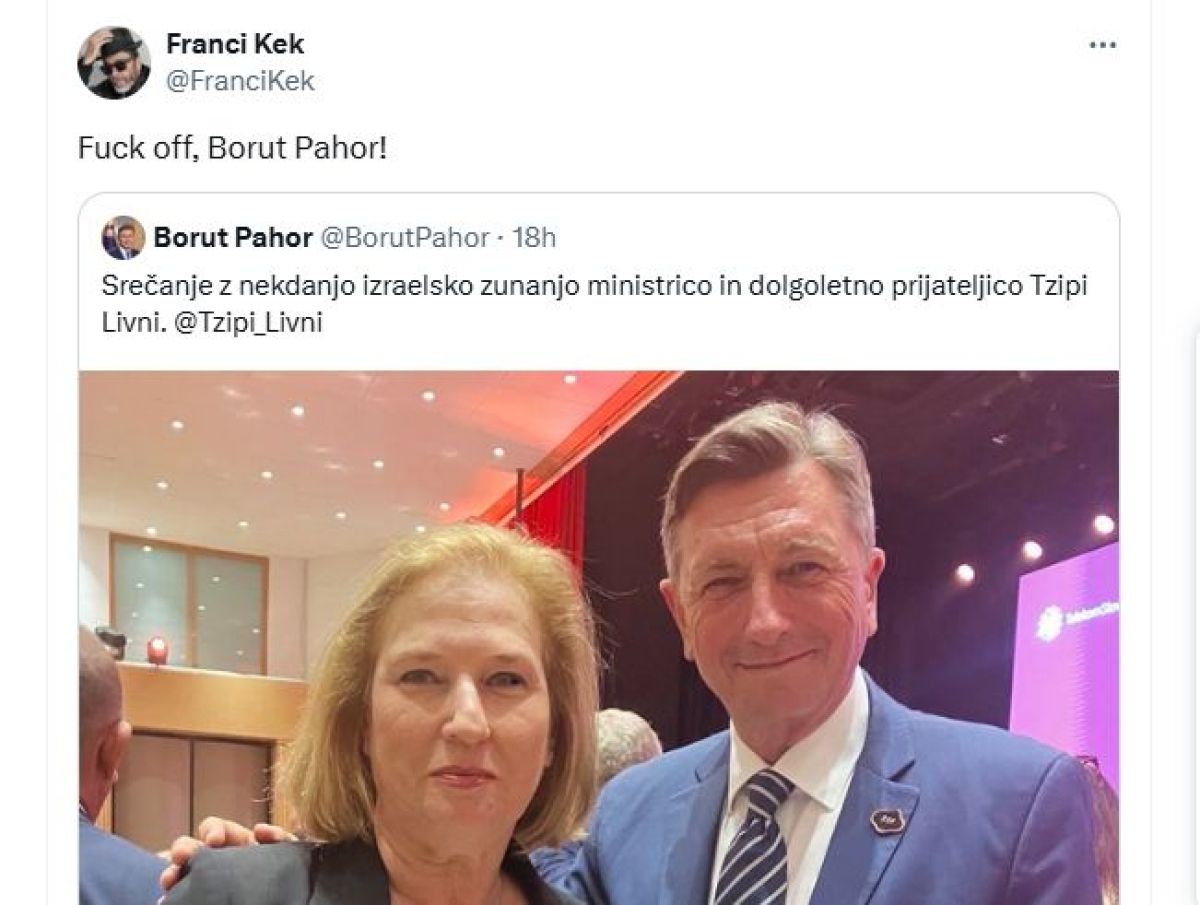Viewport: 1200px width, 905px height.
Task: Click blank space right of the 18h timestamp
Action: click(x=830, y=238)
